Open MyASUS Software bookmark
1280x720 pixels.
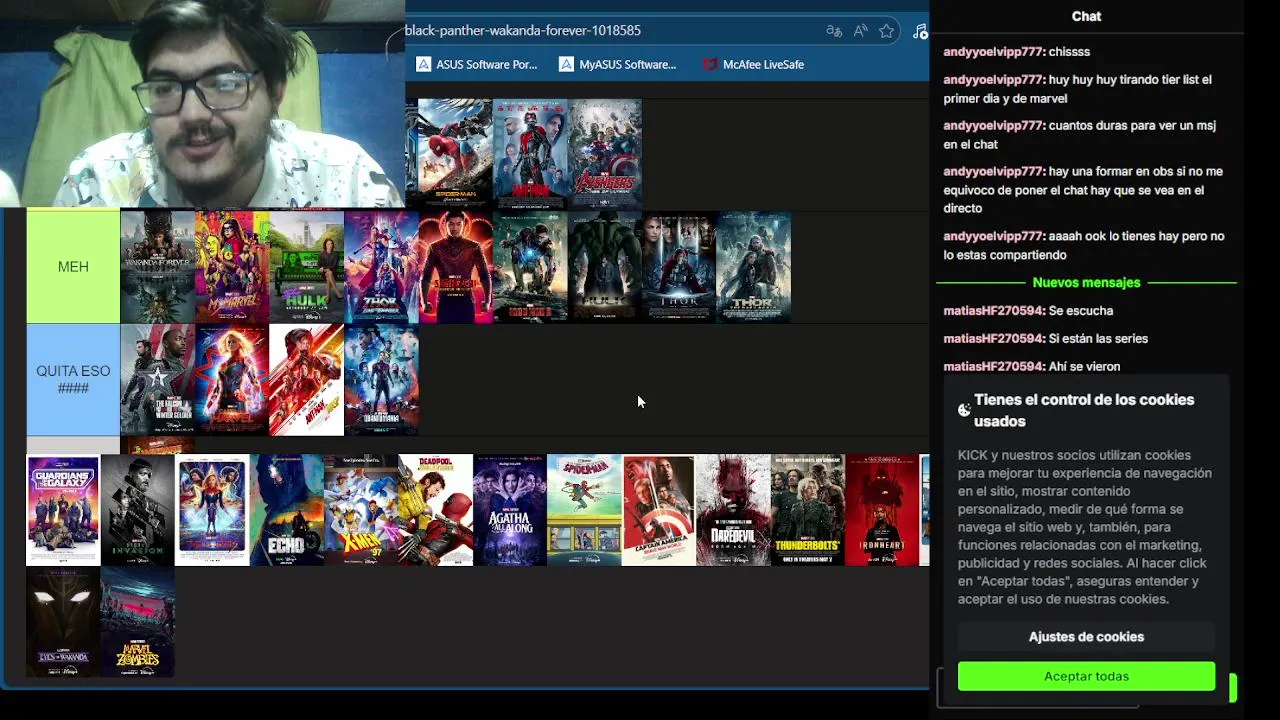[x=618, y=64]
